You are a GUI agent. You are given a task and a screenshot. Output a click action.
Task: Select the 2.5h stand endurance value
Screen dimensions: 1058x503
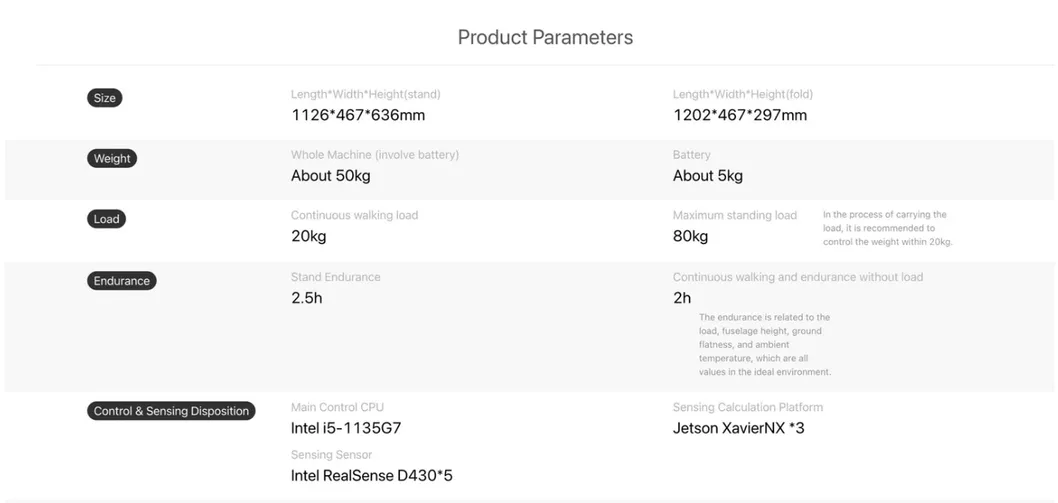coord(307,298)
